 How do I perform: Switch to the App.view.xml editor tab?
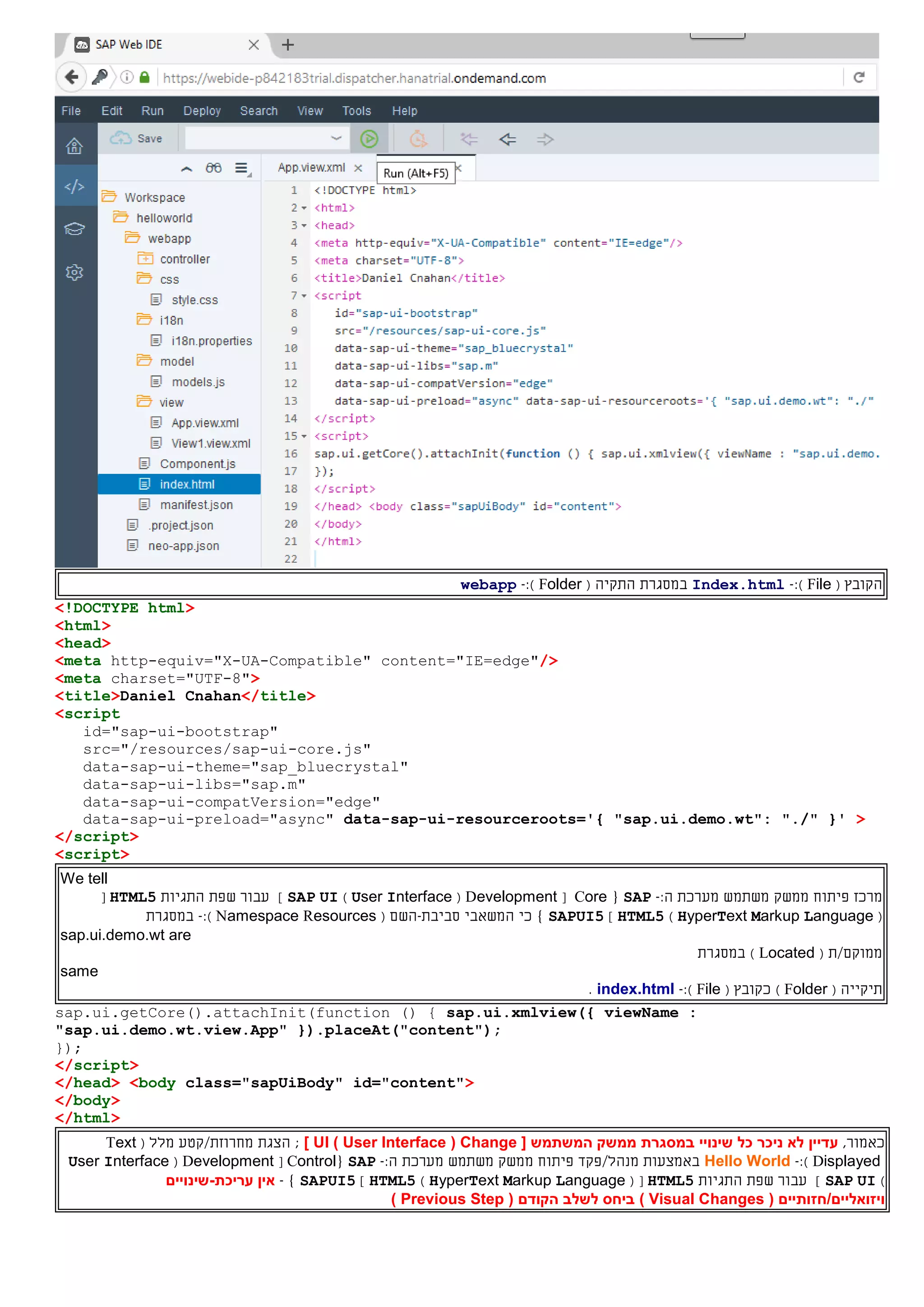[311, 167]
